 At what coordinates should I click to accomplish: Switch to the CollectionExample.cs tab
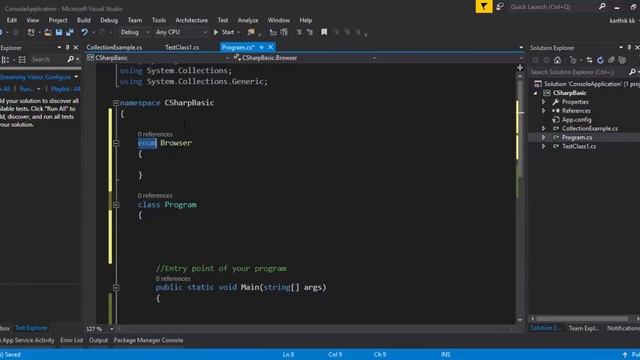114,47
